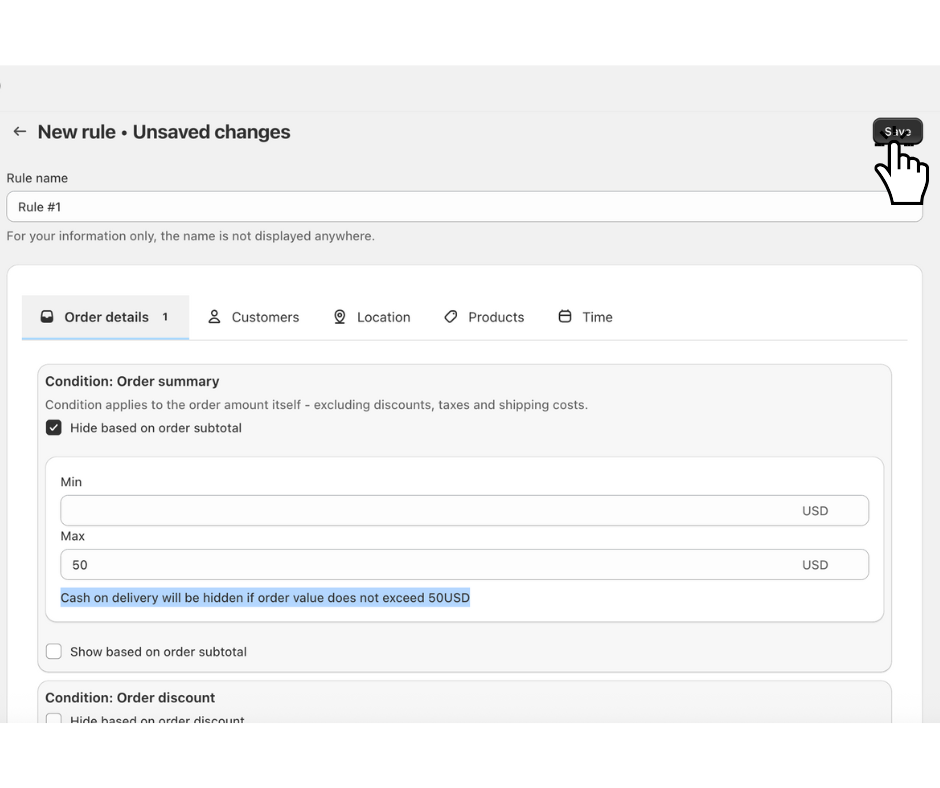Tick Hide based on order discount checkbox
The image size is (940, 788).
coord(54,719)
